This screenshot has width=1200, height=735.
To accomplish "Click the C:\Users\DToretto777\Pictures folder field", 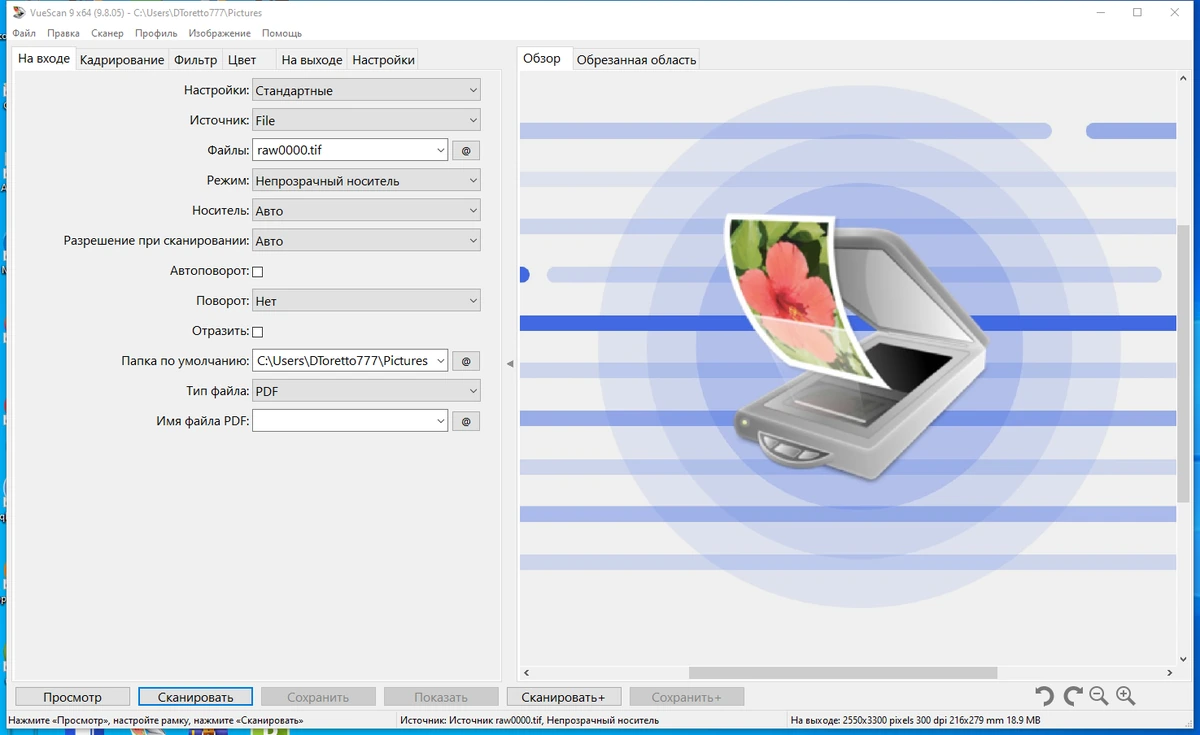I will click(343, 360).
